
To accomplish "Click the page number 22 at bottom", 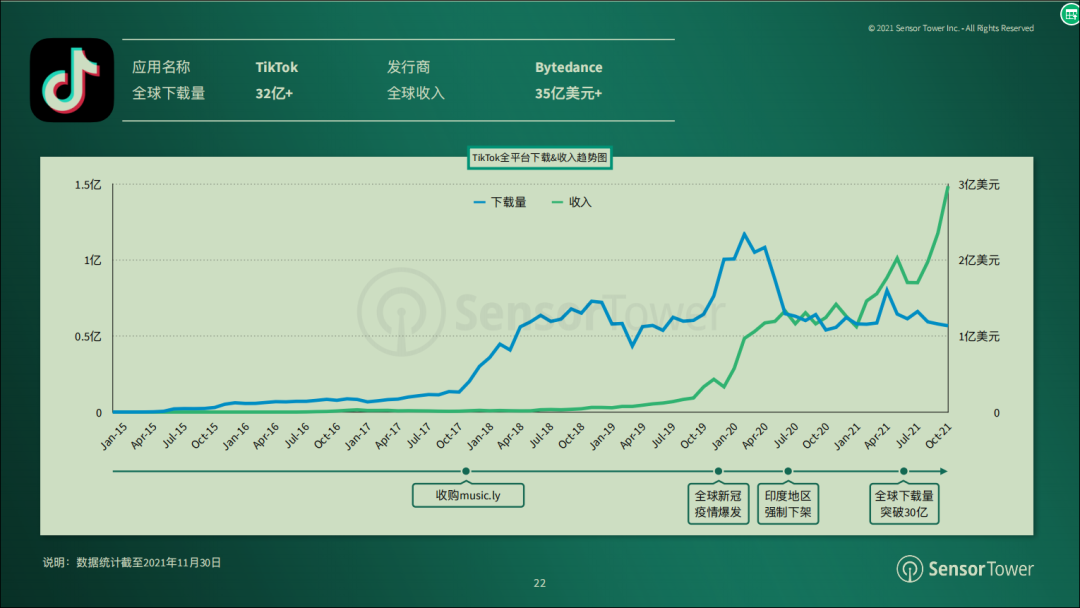I will [540, 583].
